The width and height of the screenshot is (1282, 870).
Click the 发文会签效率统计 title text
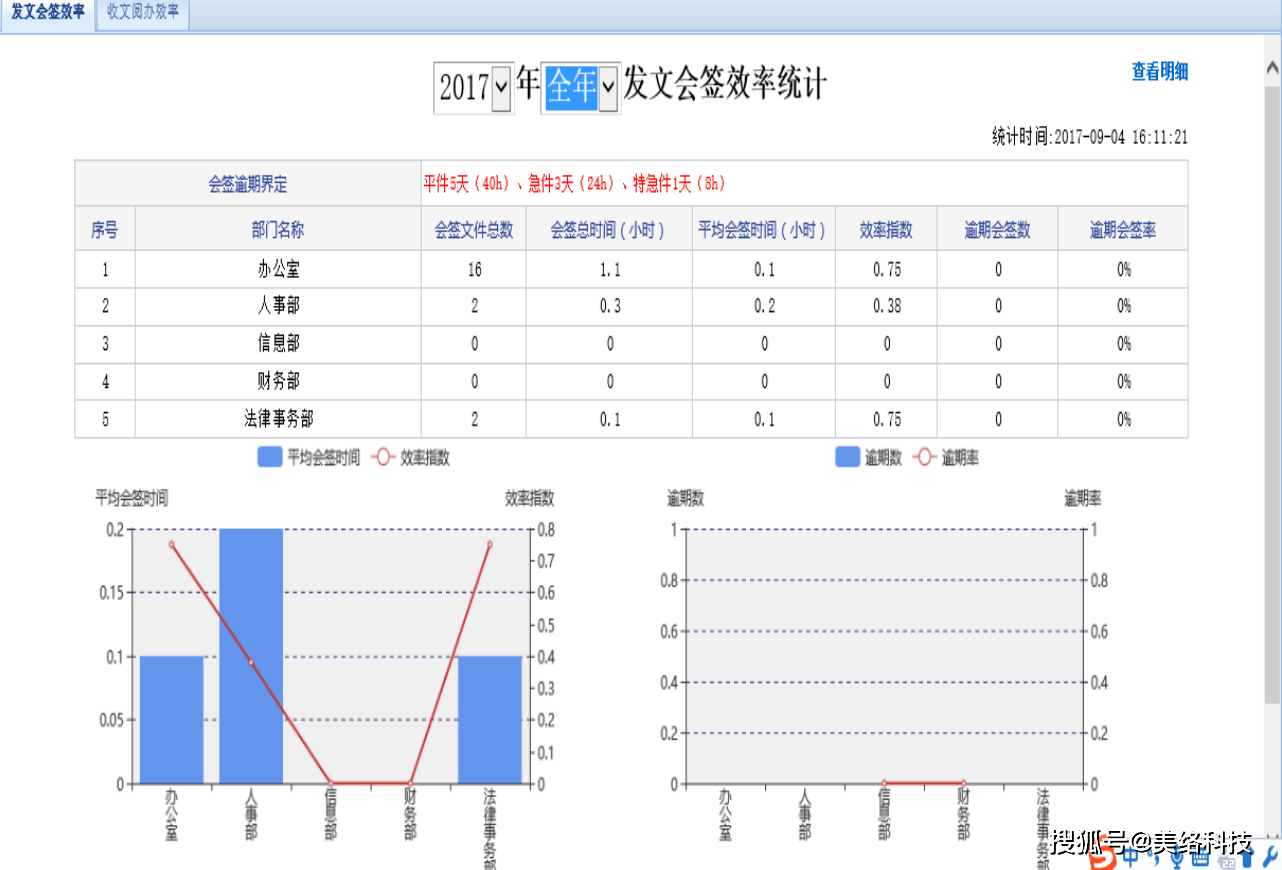(725, 84)
